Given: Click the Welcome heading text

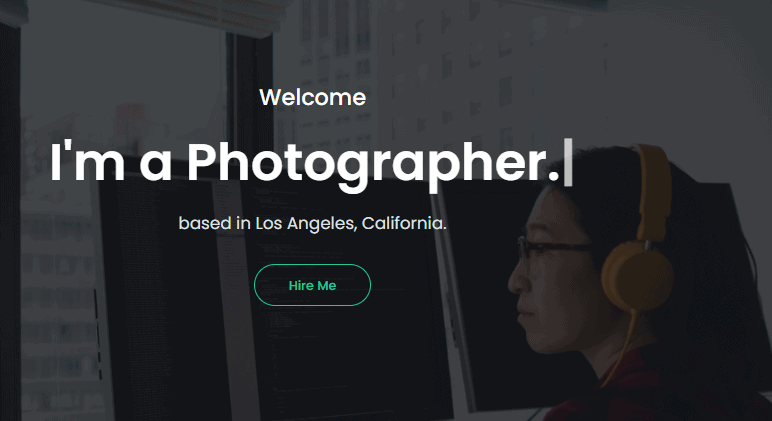Looking at the screenshot, I should [313, 97].
